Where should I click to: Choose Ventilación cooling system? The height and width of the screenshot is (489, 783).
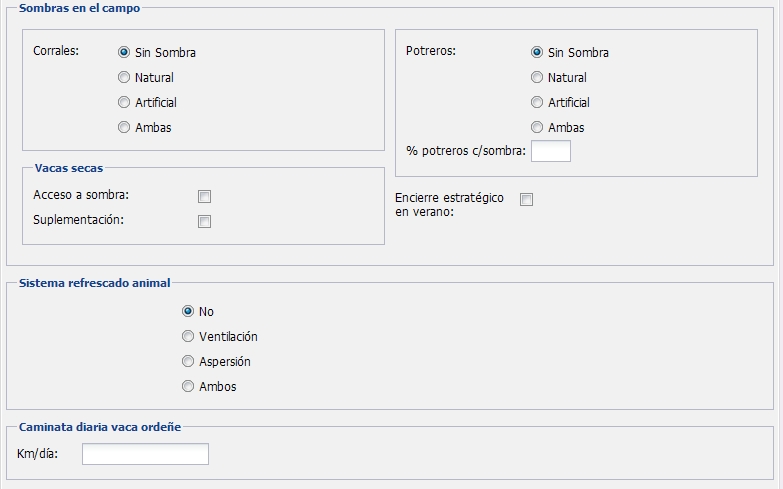(188, 336)
